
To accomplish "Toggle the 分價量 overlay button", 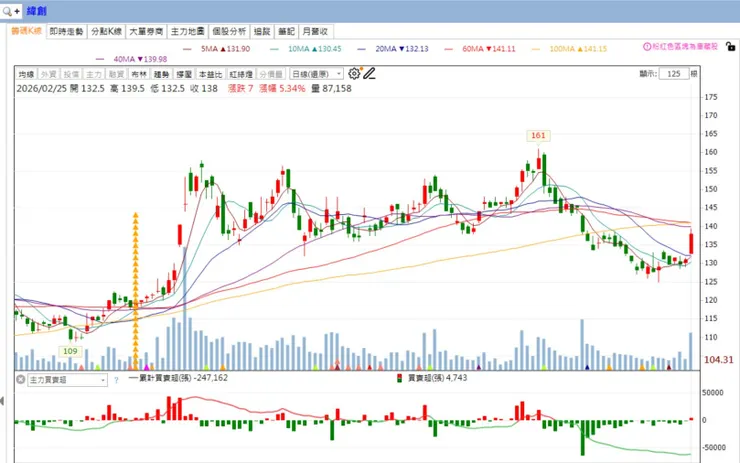I will (x=271, y=75).
